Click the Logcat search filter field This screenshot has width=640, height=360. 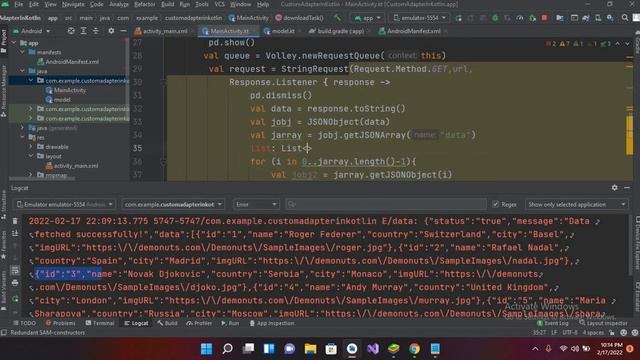pos(386,204)
